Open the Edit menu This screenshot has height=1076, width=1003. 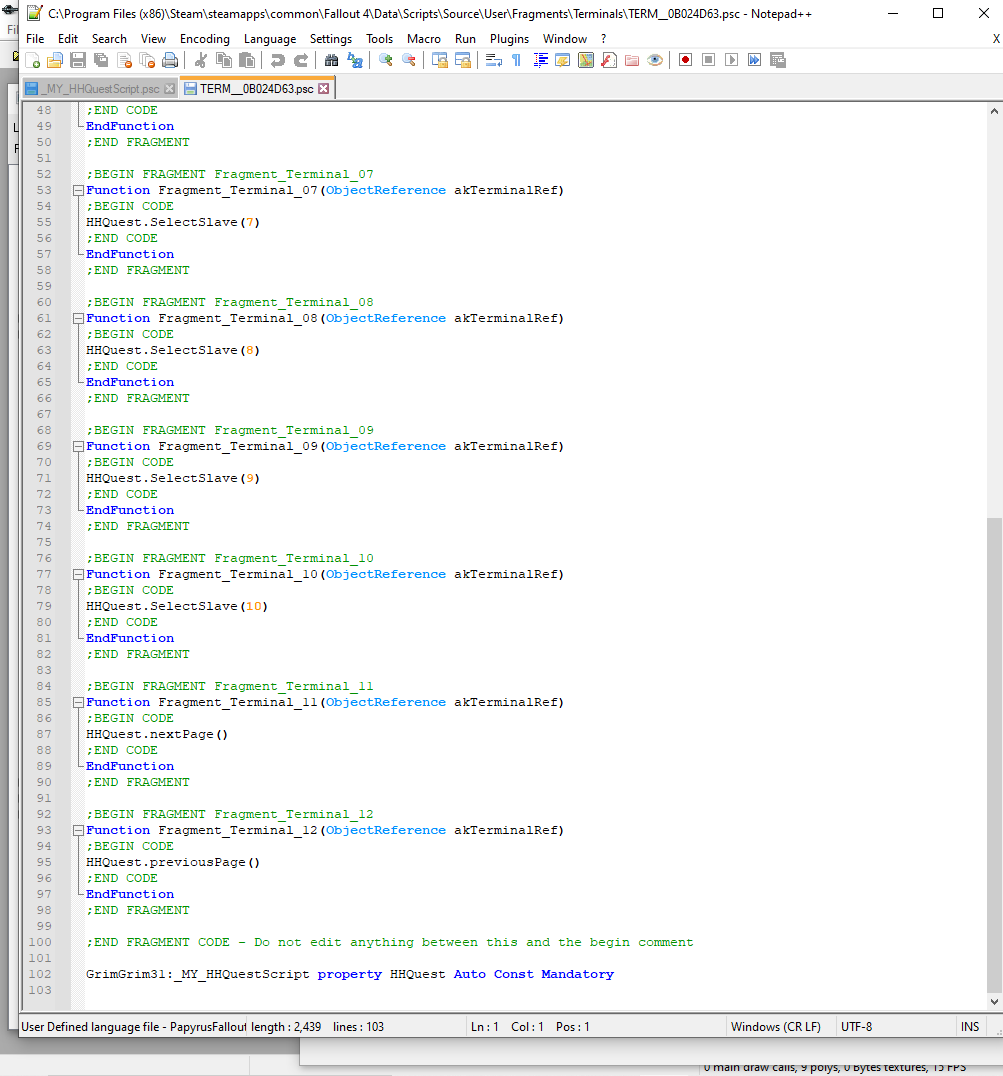(x=68, y=39)
